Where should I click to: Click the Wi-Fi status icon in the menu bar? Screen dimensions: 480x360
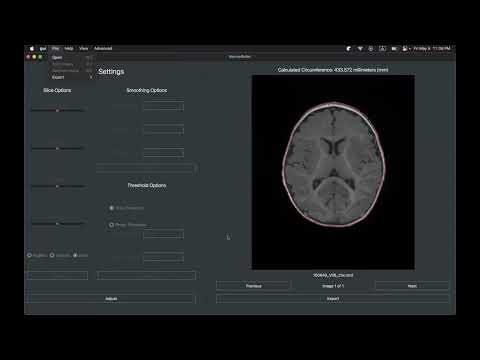360,49
